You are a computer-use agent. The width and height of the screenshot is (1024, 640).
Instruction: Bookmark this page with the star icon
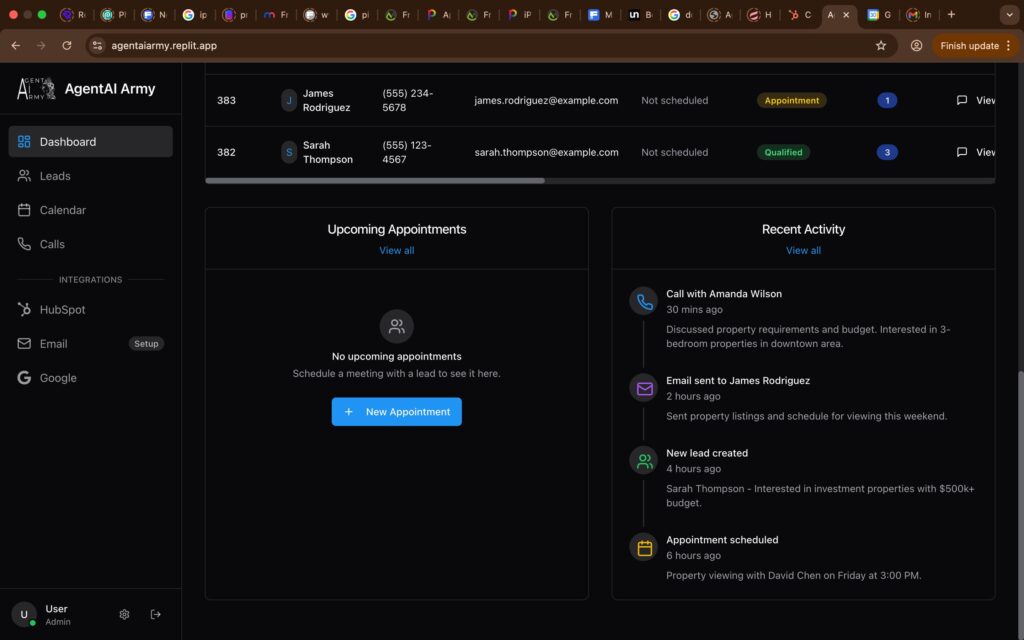pos(881,45)
